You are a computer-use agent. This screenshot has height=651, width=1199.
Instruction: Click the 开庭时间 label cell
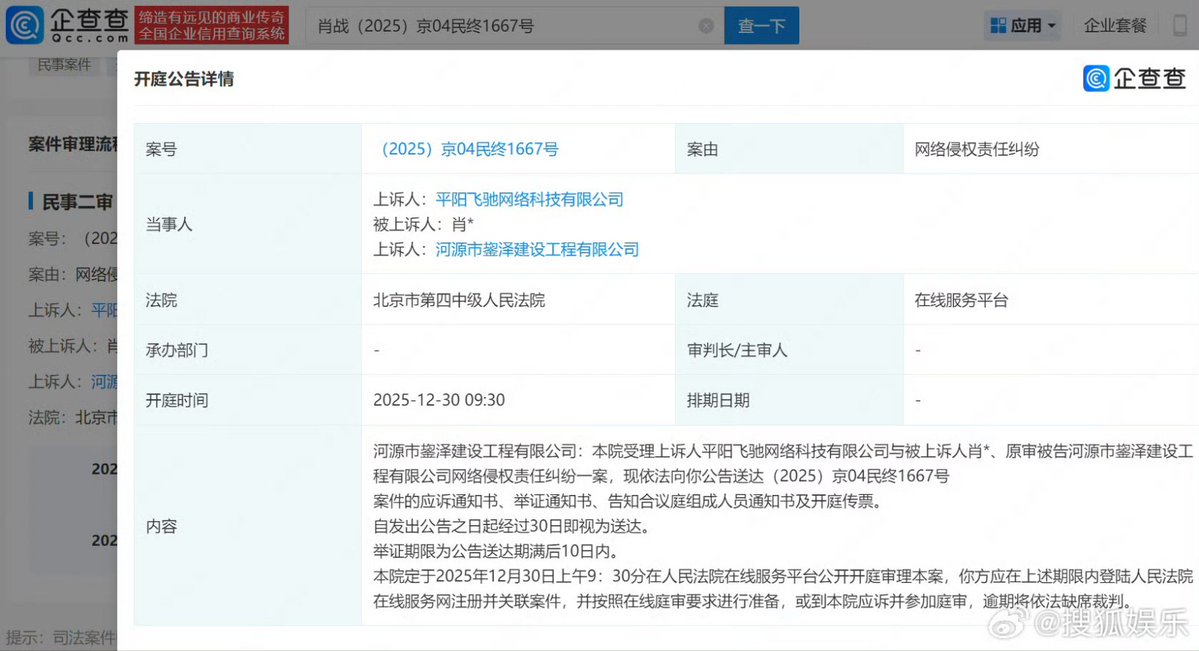(x=248, y=400)
